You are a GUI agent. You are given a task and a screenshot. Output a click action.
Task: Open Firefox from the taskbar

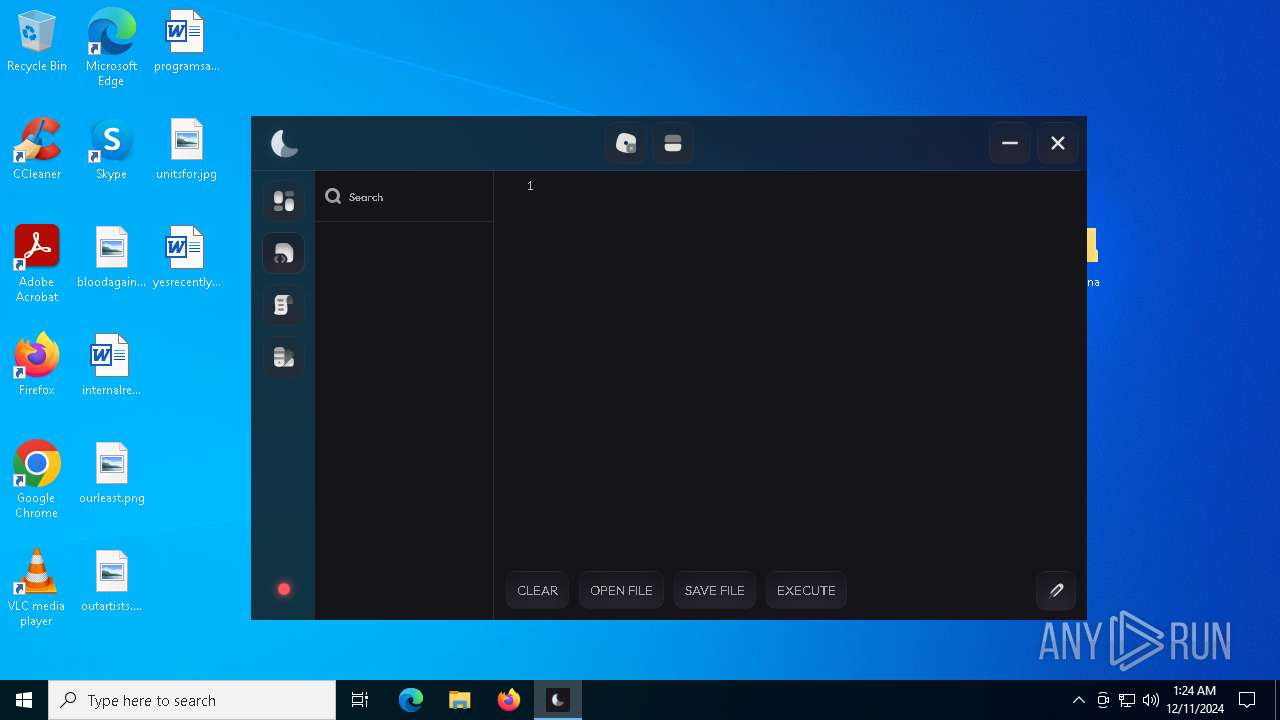pos(509,700)
